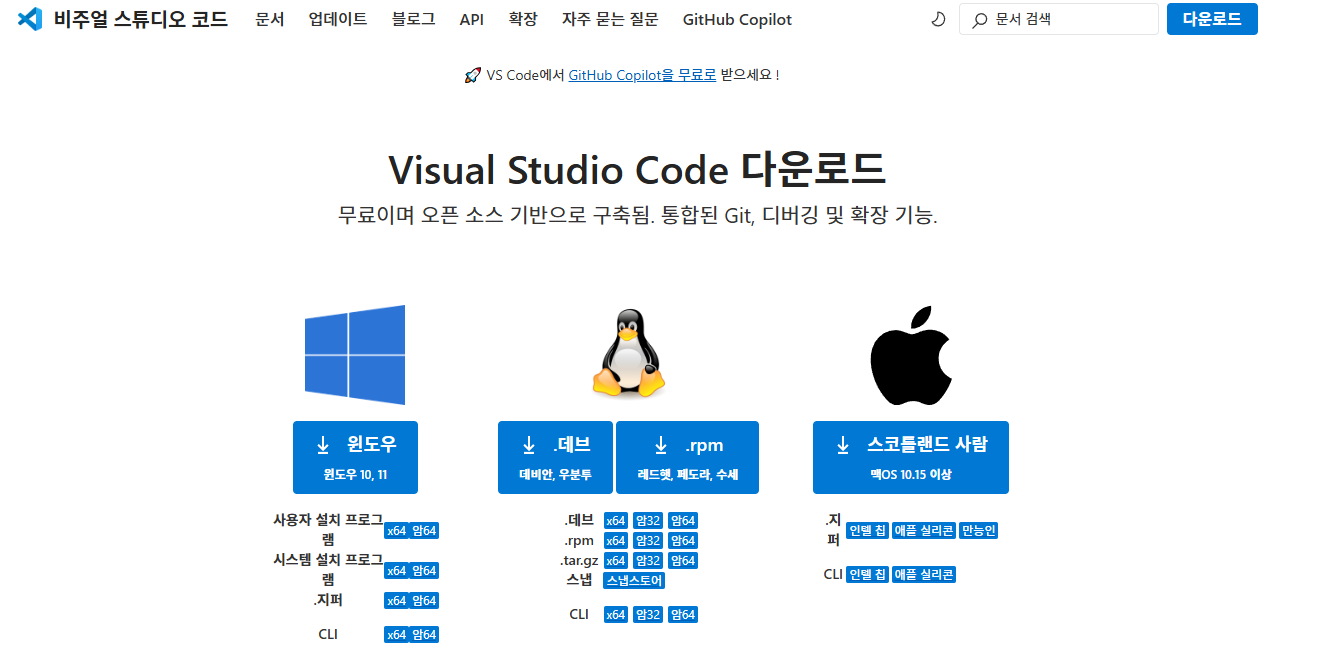The height and width of the screenshot is (658, 1326).
Task: Open the 문서 menu item
Action: (x=270, y=19)
